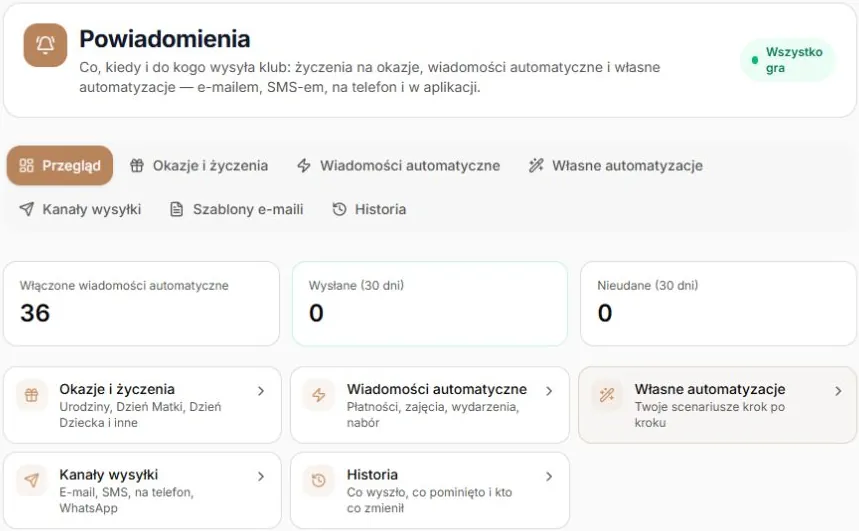Click the gift icon on Okazje i życzenia card
The height and width of the screenshot is (531, 859).
tap(32, 395)
